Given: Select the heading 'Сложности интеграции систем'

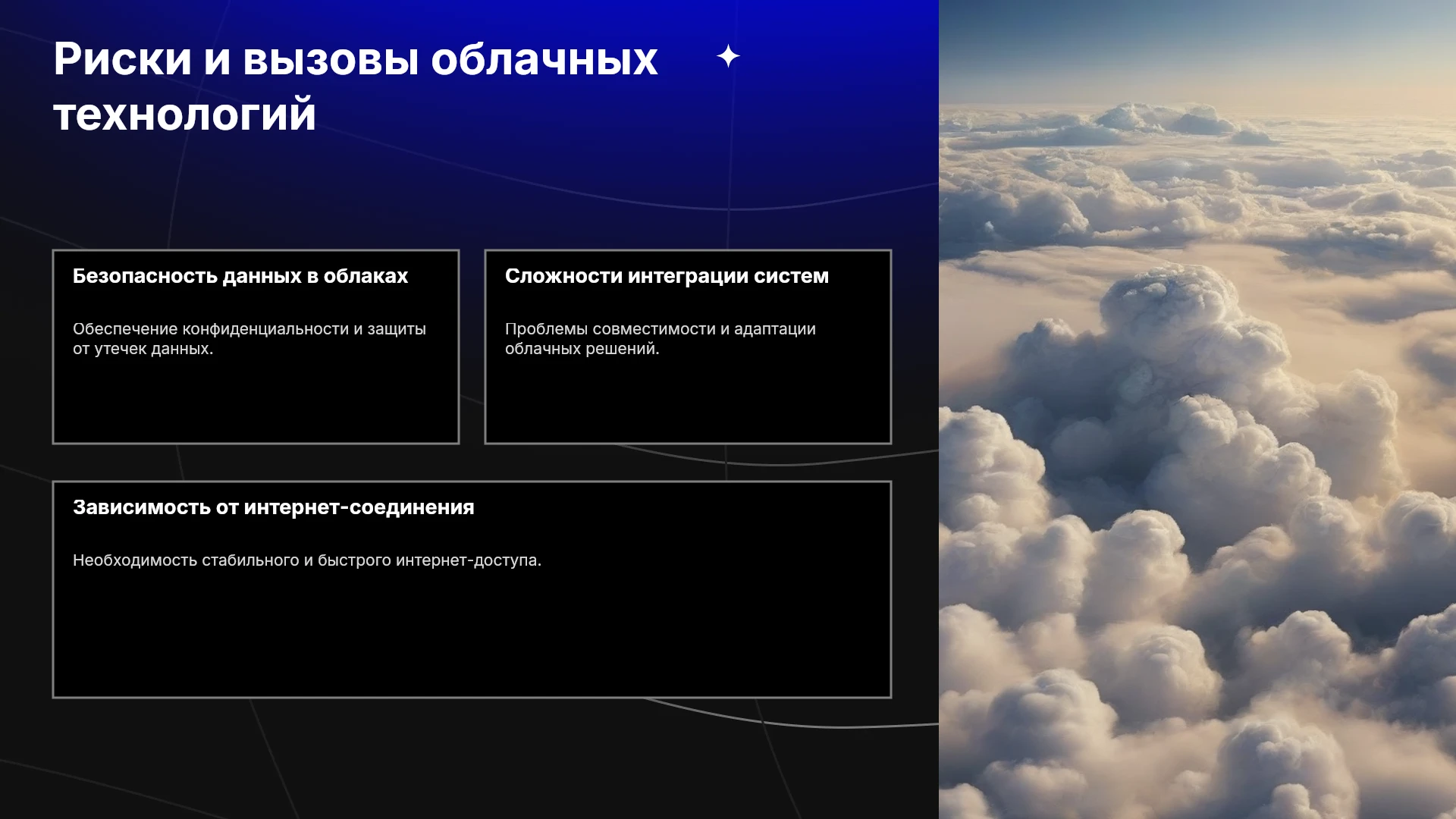Looking at the screenshot, I should click(x=667, y=276).
